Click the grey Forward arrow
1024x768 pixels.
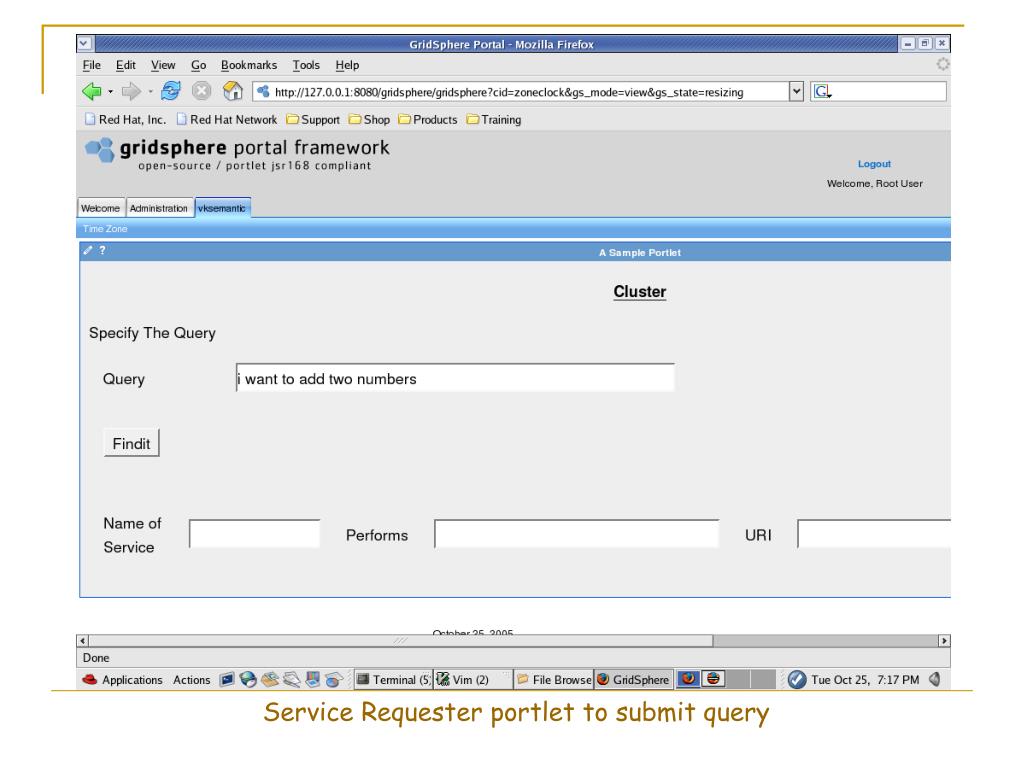[x=131, y=91]
